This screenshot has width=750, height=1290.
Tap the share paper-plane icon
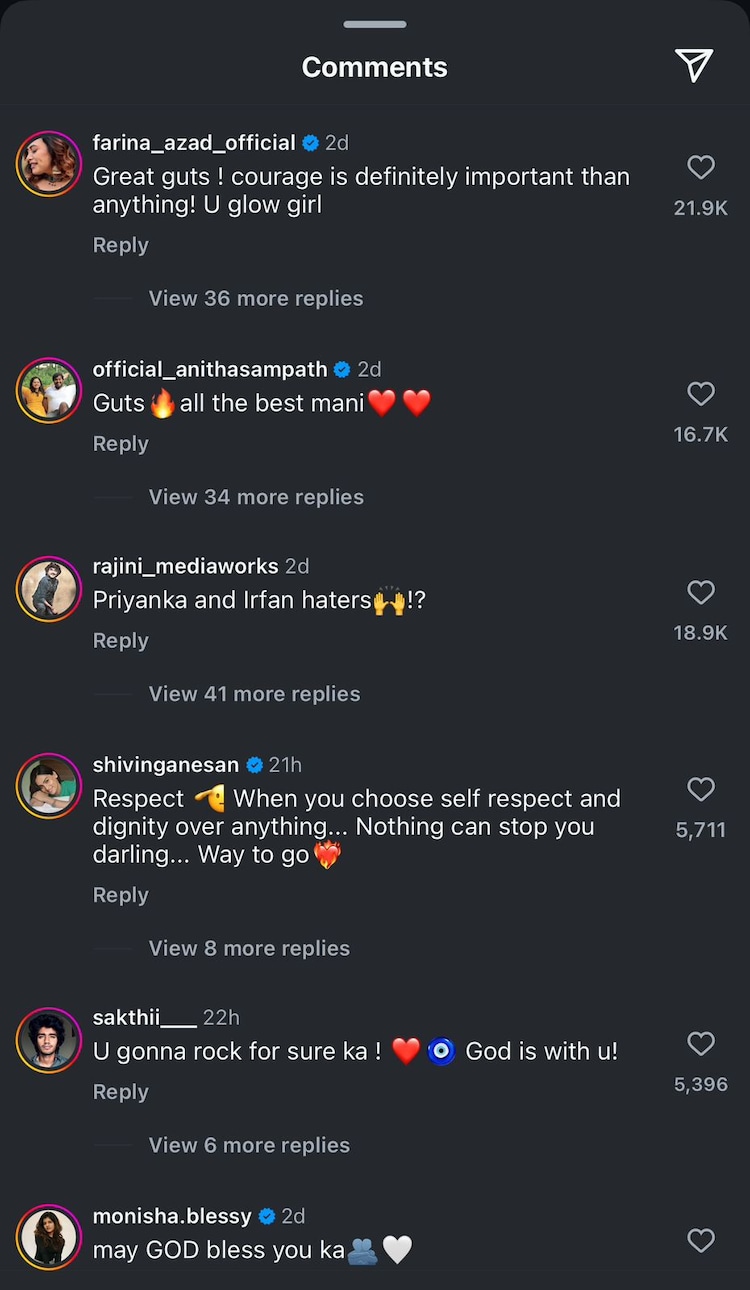coord(694,66)
